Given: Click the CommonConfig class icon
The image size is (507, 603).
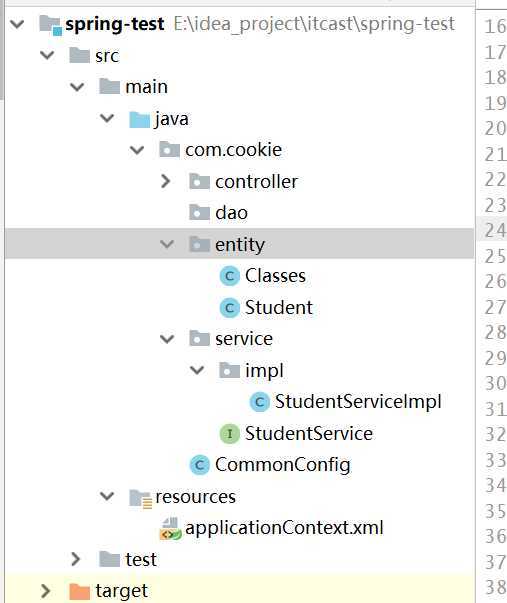Looking at the screenshot, I should (200, 465).
